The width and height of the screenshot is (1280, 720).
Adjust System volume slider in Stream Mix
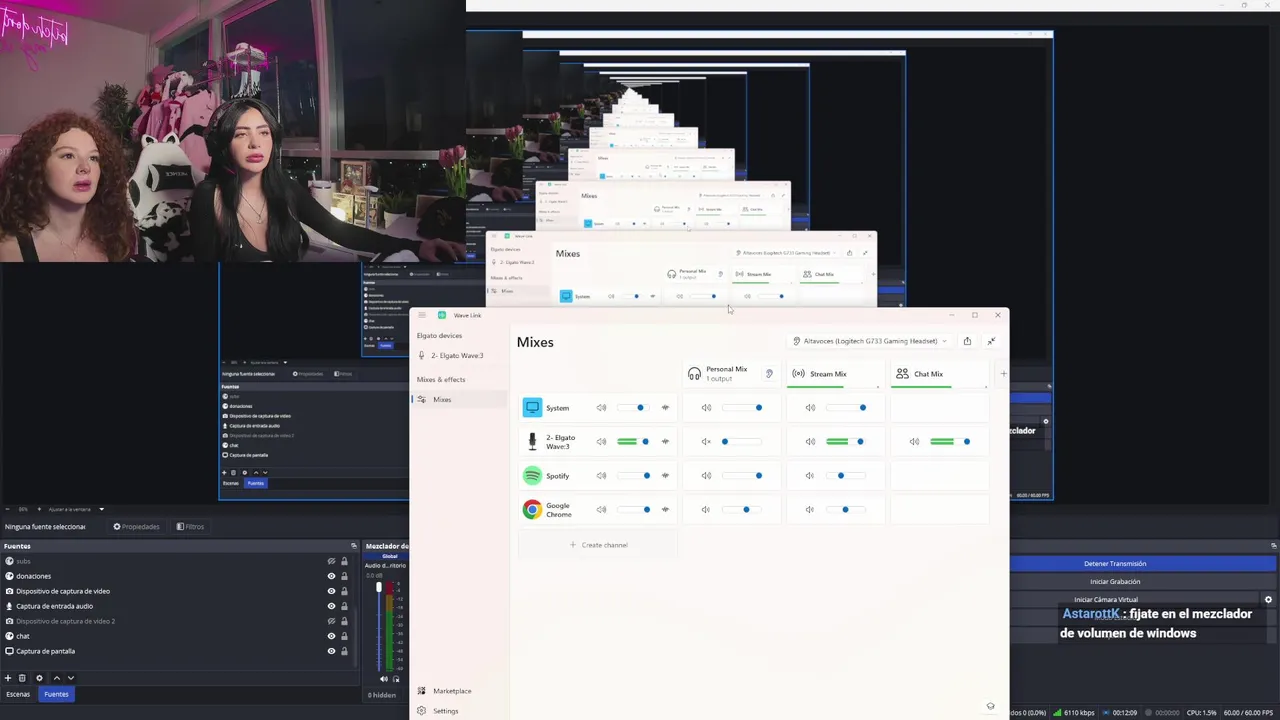pos(847,408)
